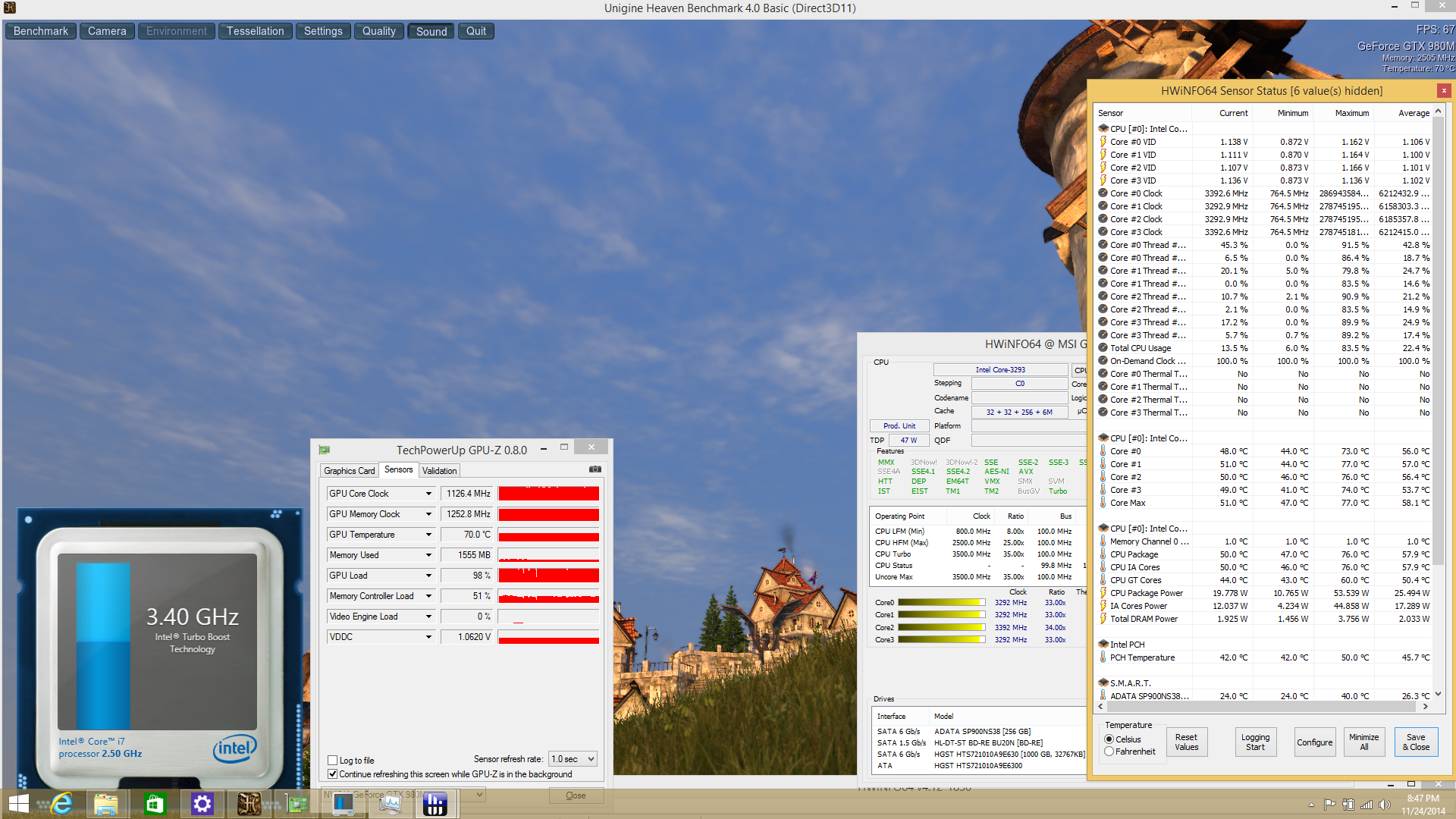Click Reset Values button

(1186, 742)
